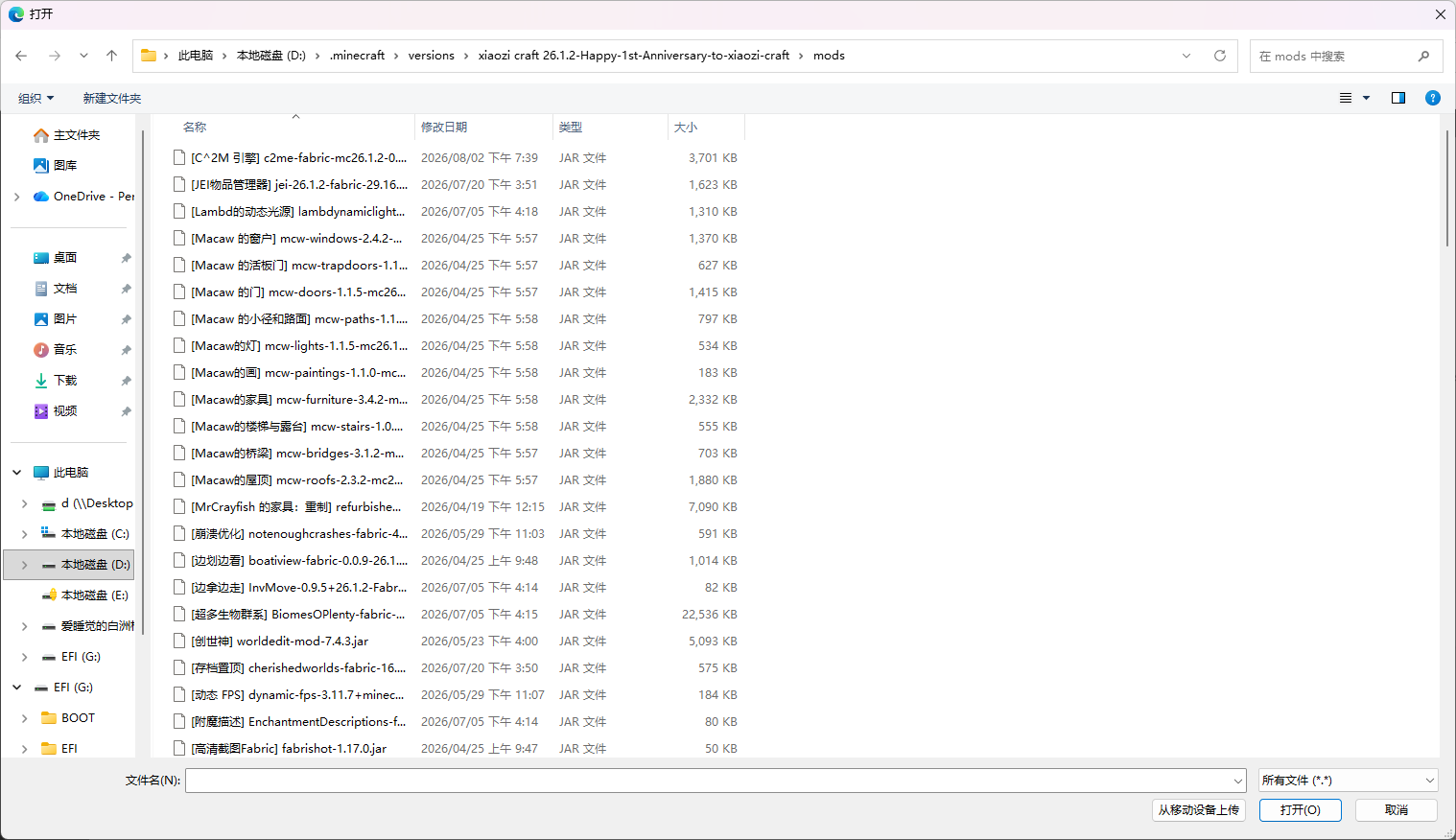Open the help question mark icon
Screen dimensions: 1456x840
point(1433,98)
